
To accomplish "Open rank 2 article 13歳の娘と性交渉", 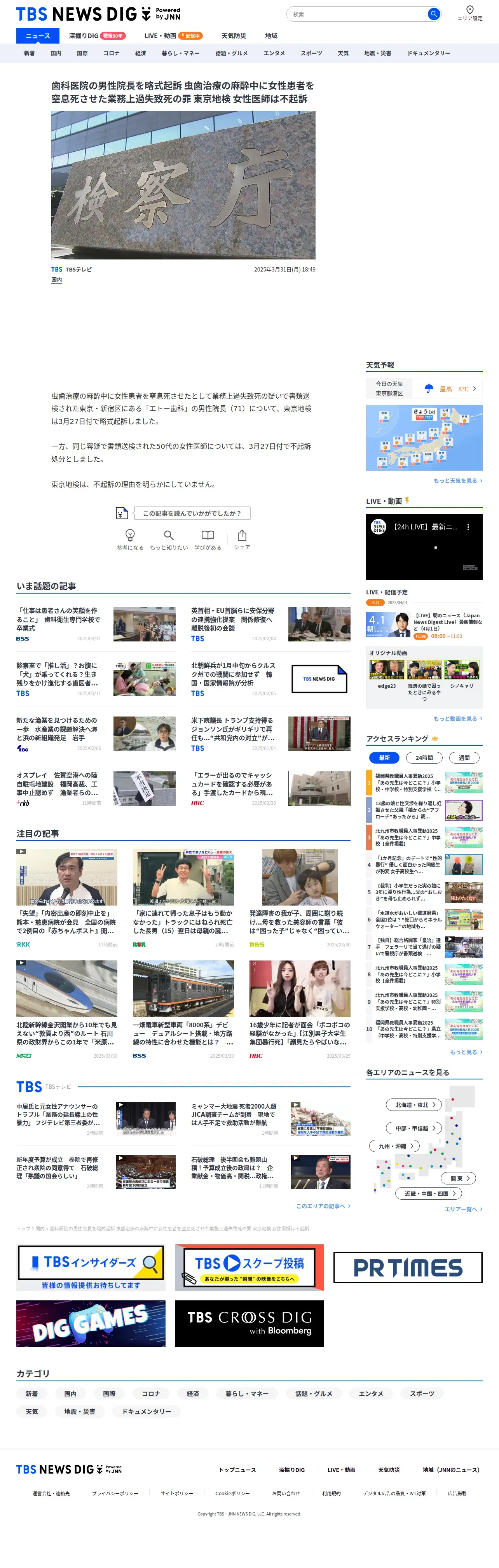I will [x=424, y=809].
